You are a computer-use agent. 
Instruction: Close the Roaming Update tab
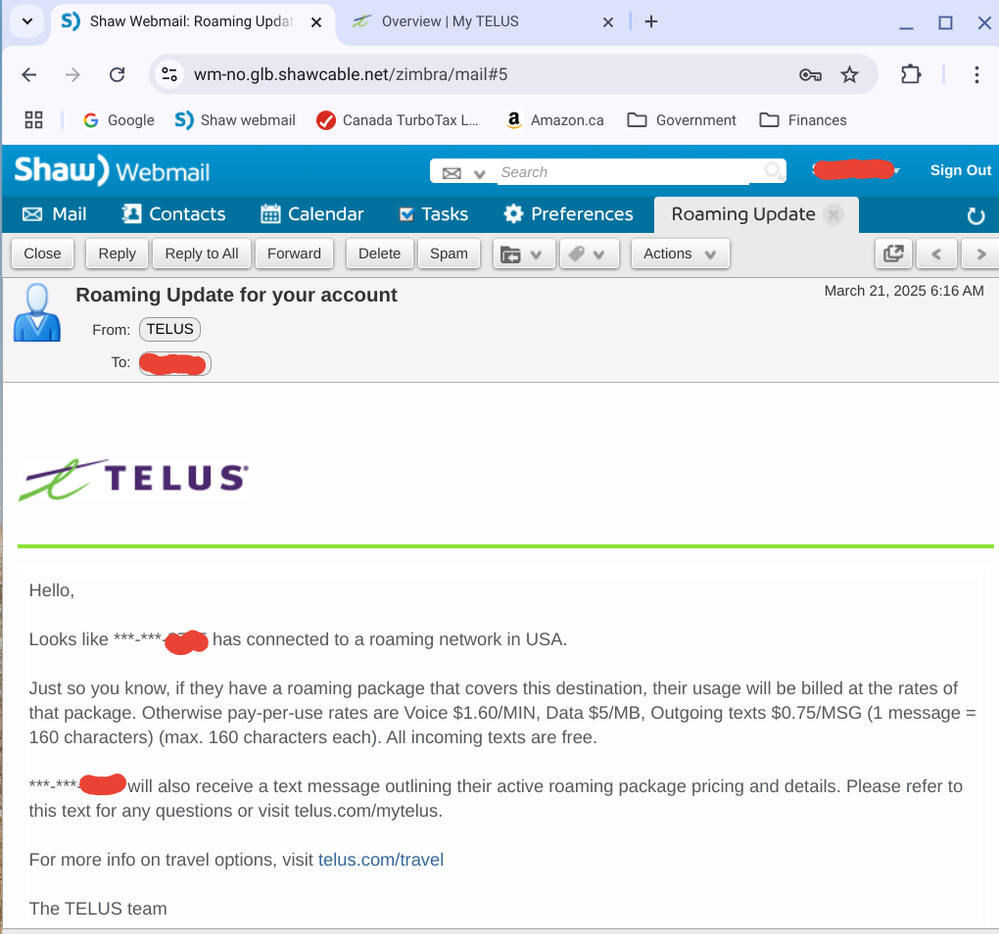[835, 214]
